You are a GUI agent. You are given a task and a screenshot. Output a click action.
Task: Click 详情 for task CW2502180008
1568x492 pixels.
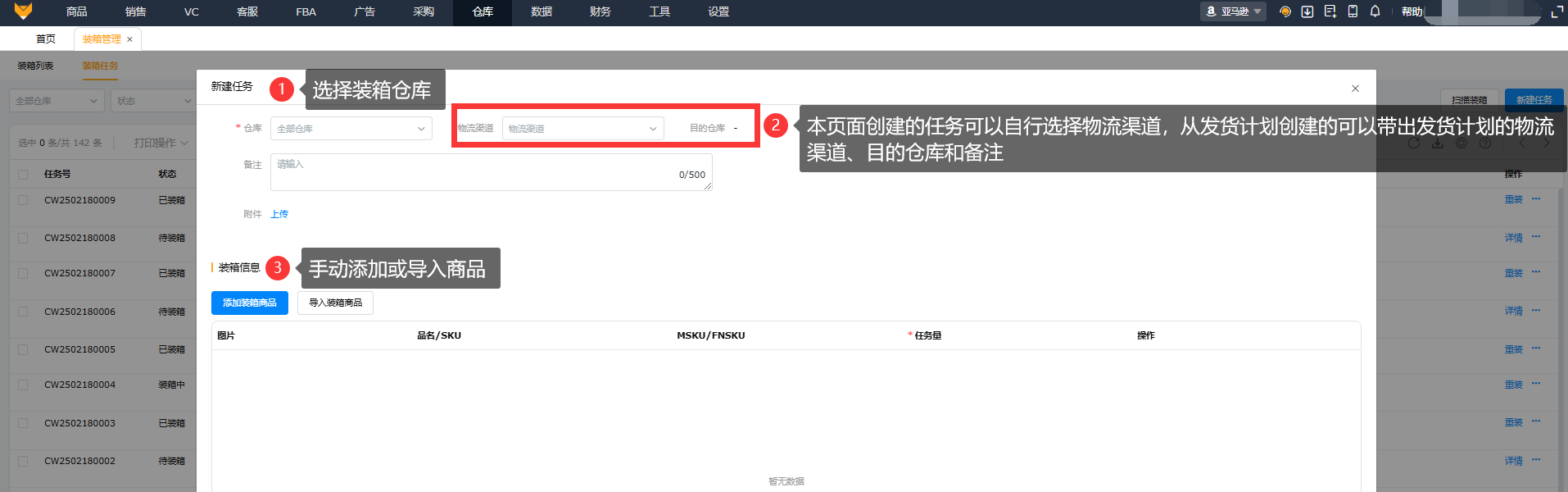[x=1513, y=238]
